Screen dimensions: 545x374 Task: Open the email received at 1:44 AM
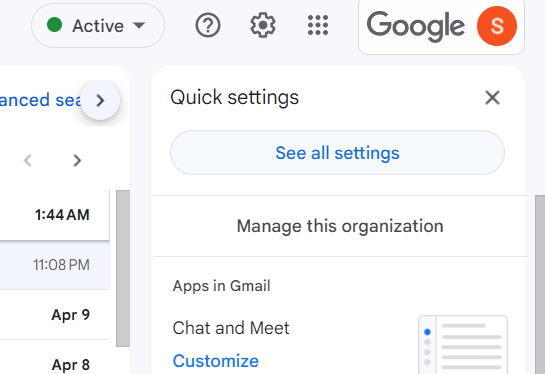click(55, 215)
